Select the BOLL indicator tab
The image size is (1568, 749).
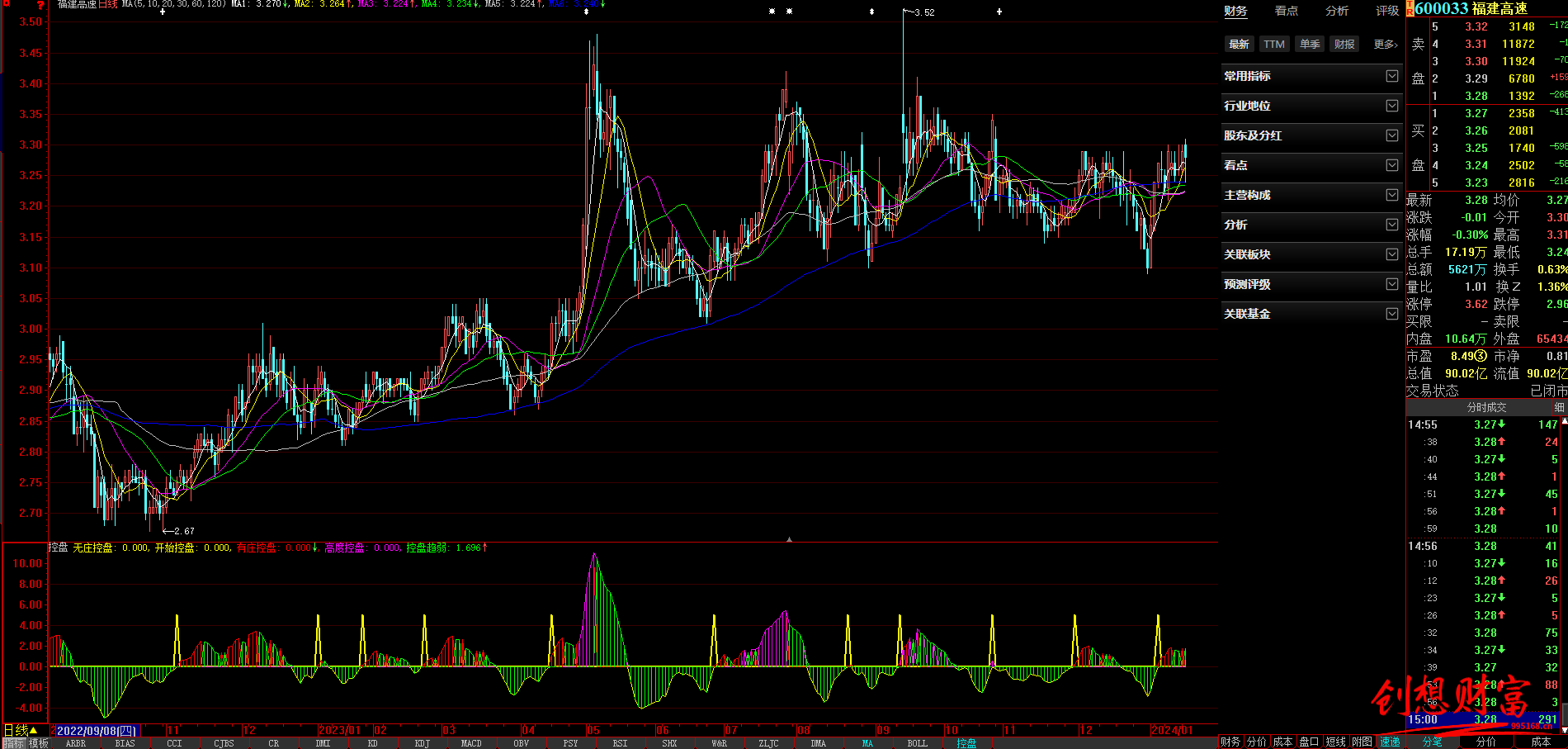[917, 743]
